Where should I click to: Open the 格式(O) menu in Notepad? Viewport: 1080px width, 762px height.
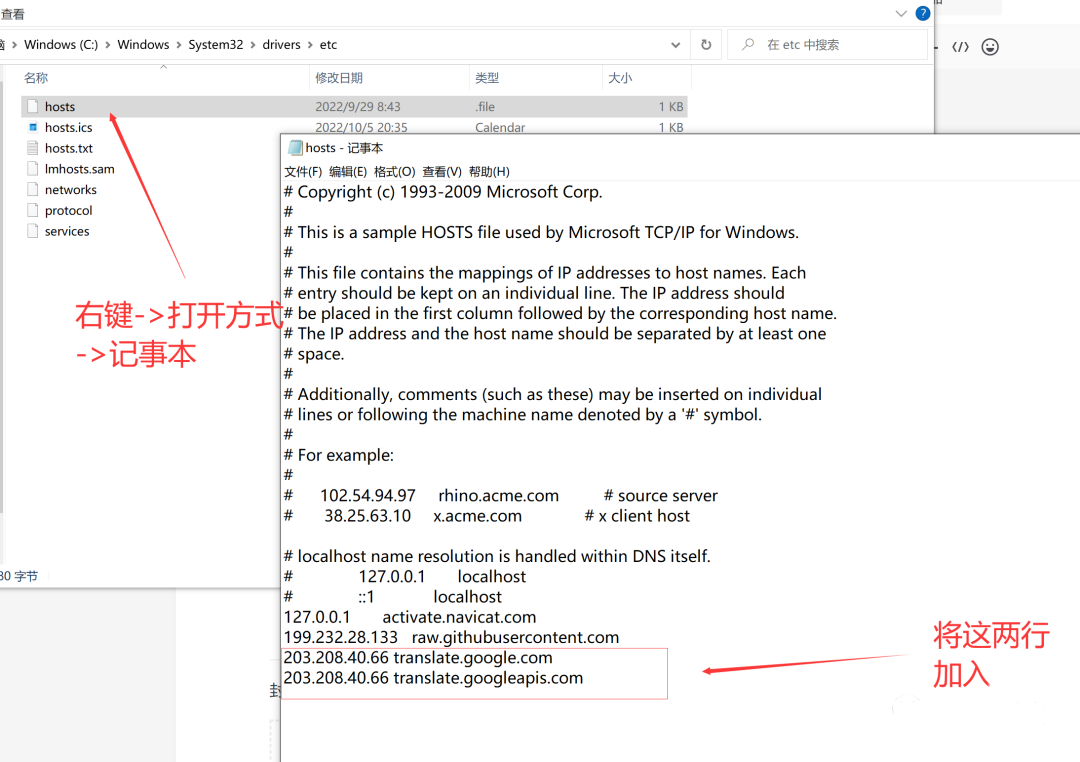[x=394, y=172]
